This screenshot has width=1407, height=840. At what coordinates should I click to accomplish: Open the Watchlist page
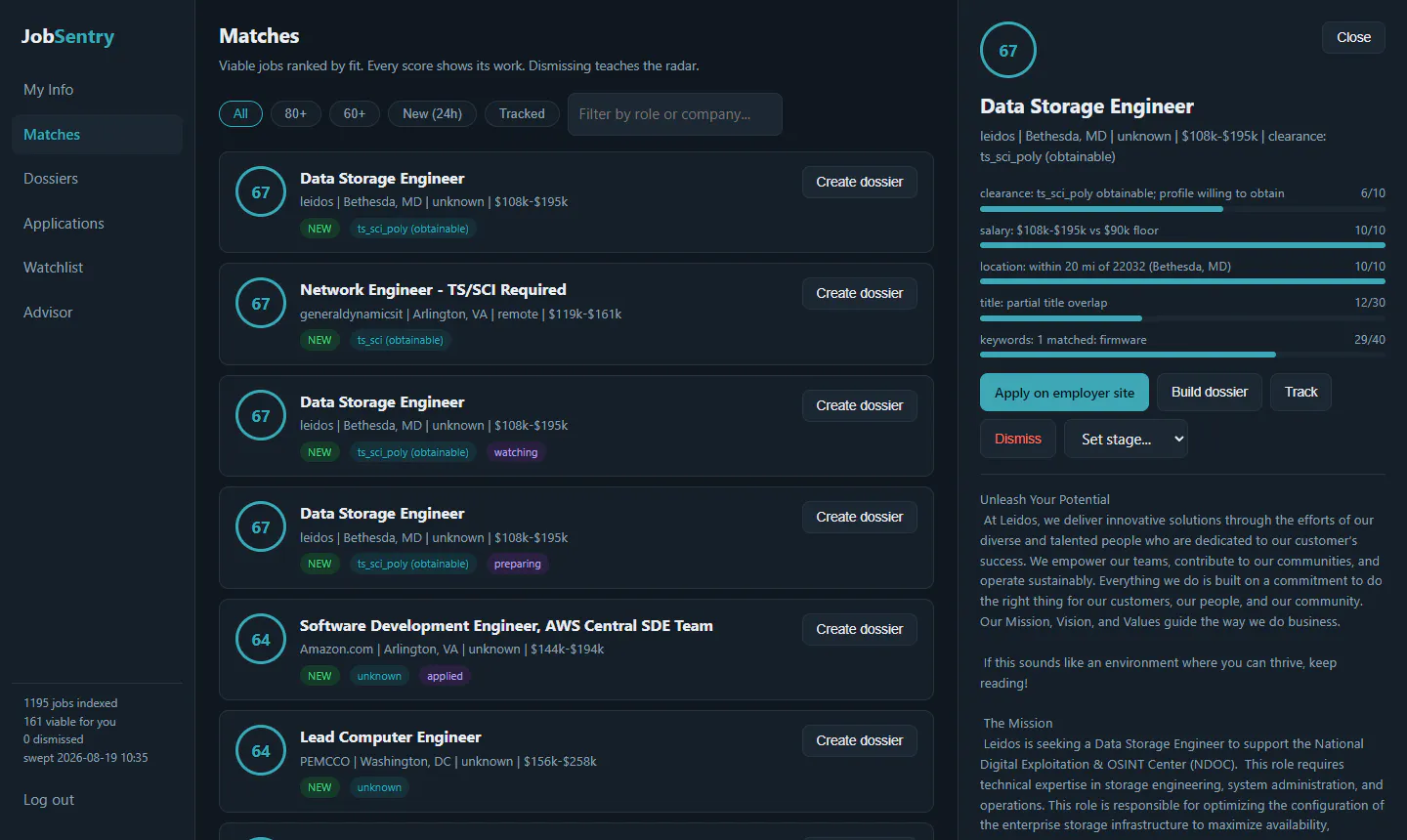pos(97,268)
